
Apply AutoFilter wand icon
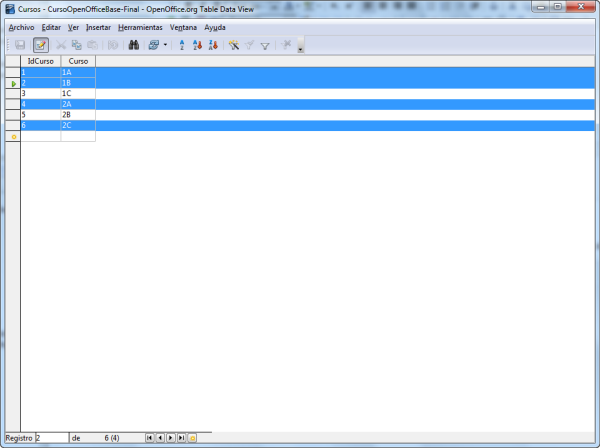[x=233, y=45]
